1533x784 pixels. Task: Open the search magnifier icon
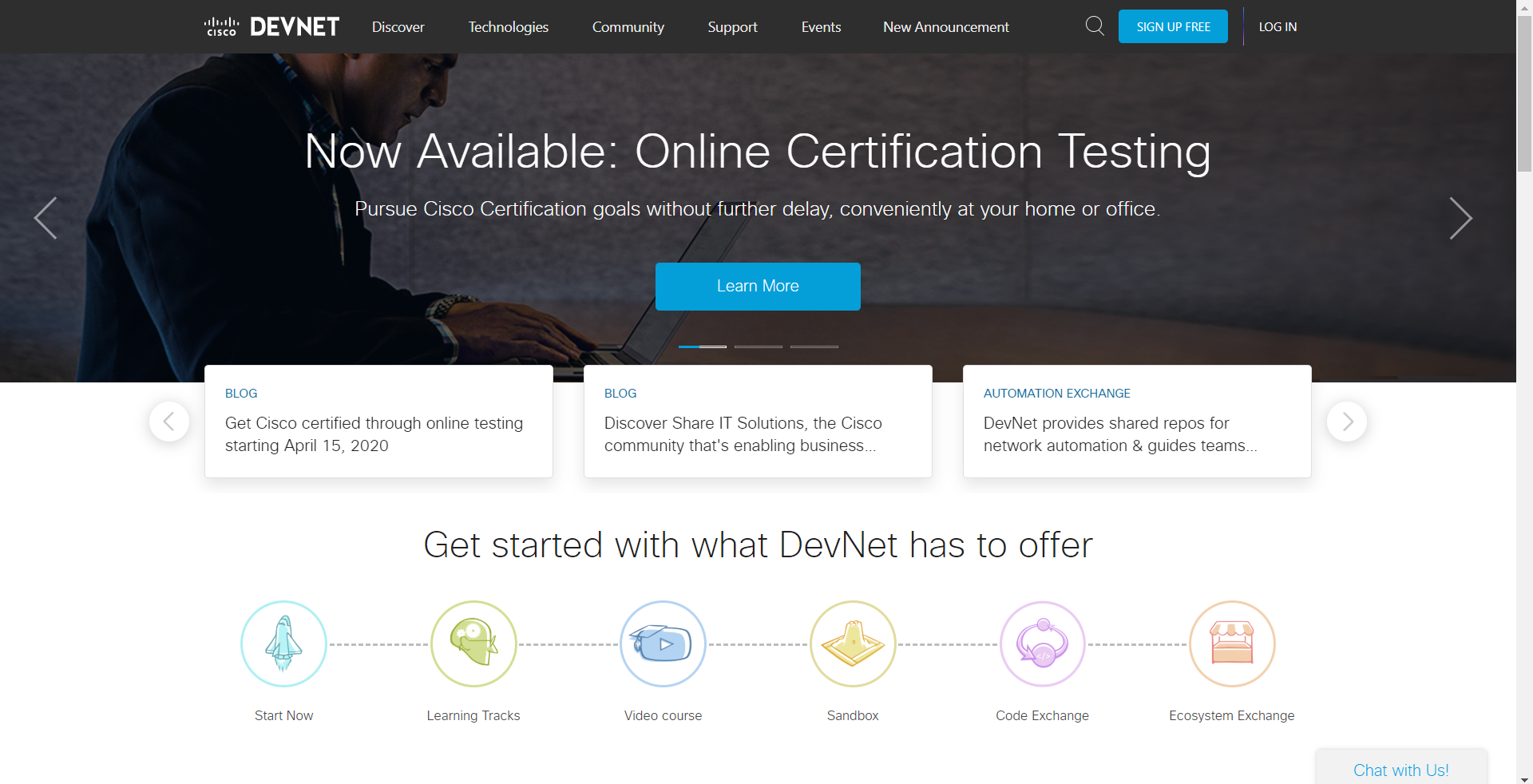click(x=1095, y=26)
